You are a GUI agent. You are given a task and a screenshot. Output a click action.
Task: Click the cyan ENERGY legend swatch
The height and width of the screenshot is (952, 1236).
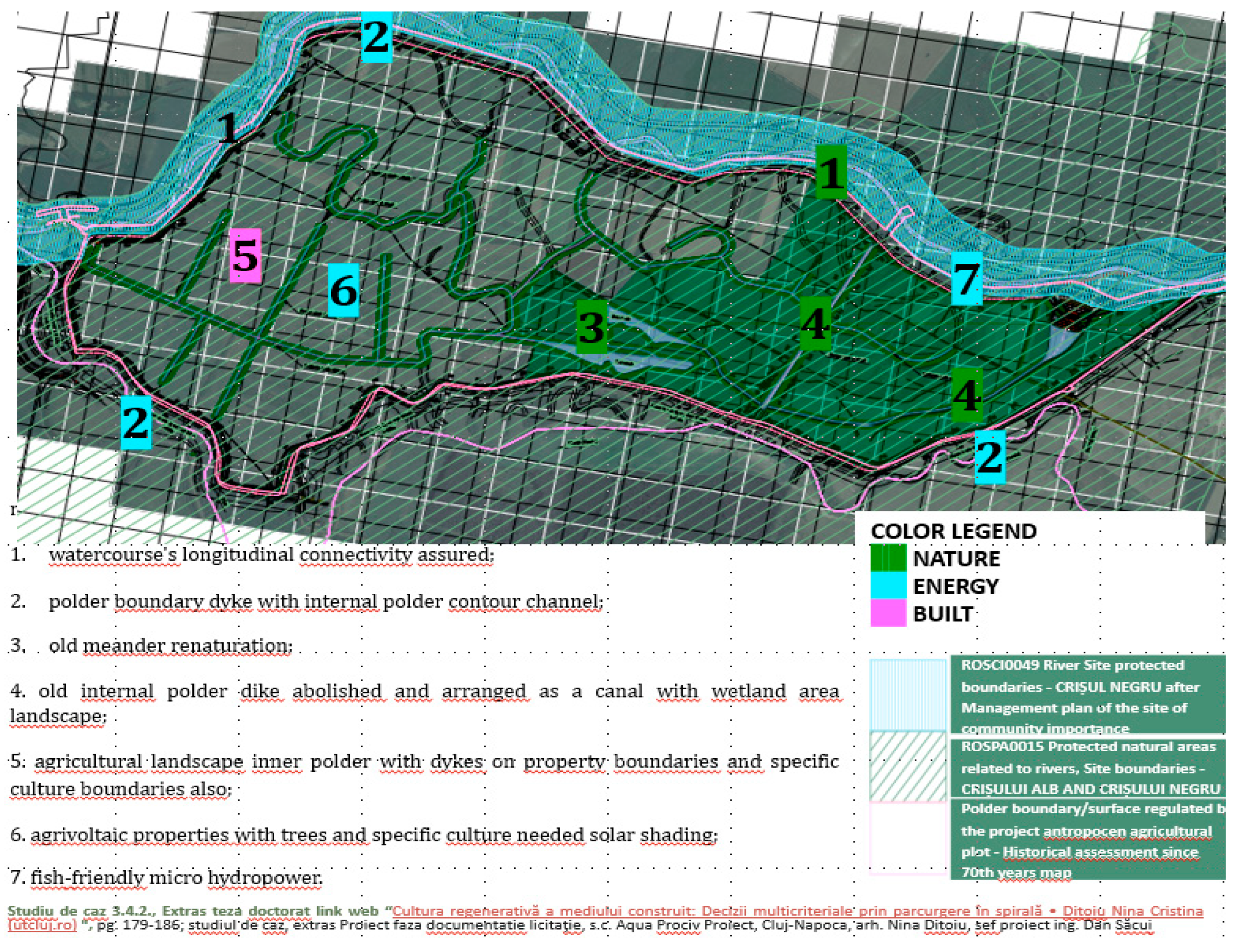(888, 585)
